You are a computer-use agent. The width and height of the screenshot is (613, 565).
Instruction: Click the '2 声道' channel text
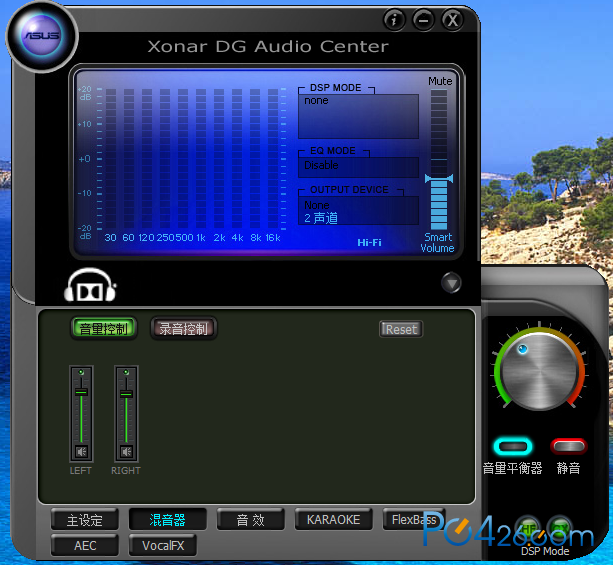321,218
